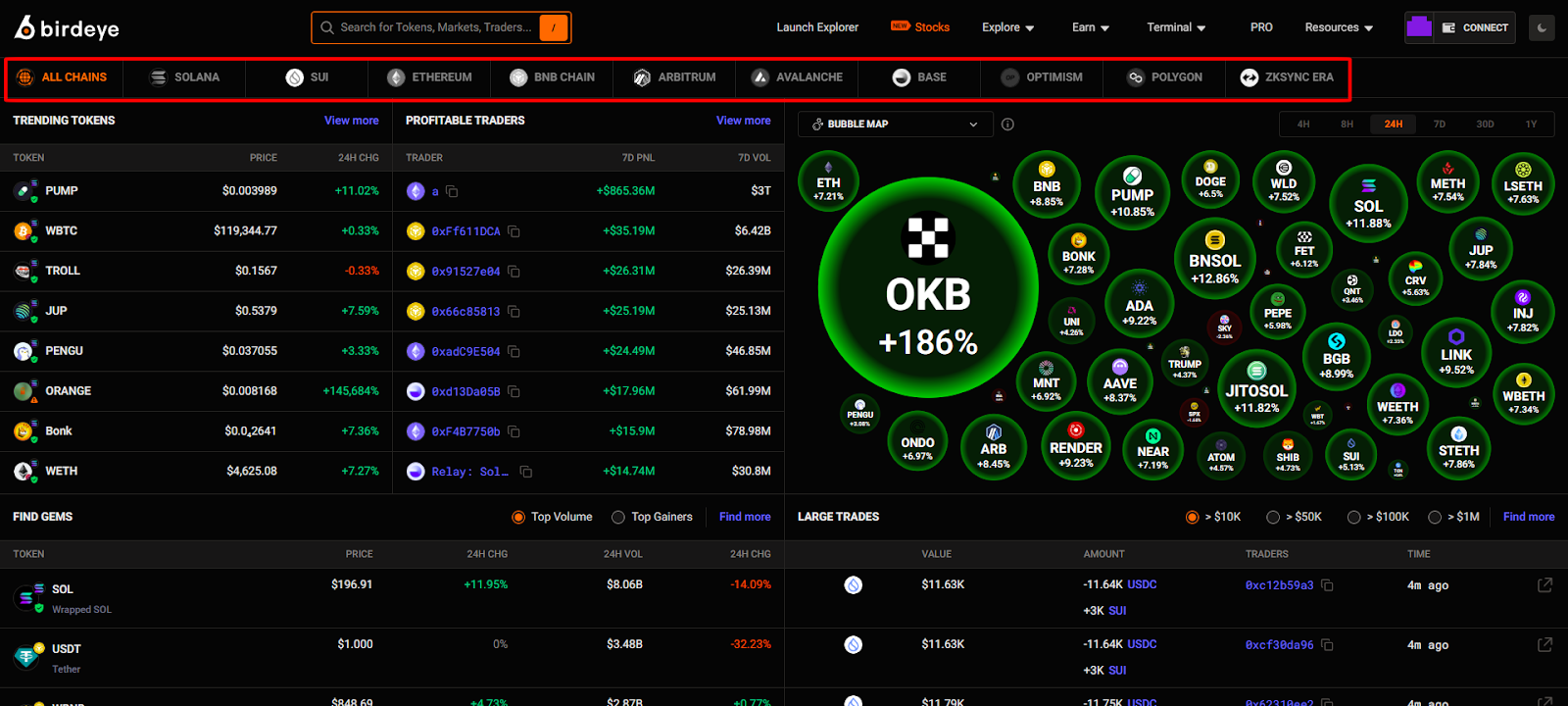Expand the Terminal menu
1568x706 pixels.
click(1177, 27)
